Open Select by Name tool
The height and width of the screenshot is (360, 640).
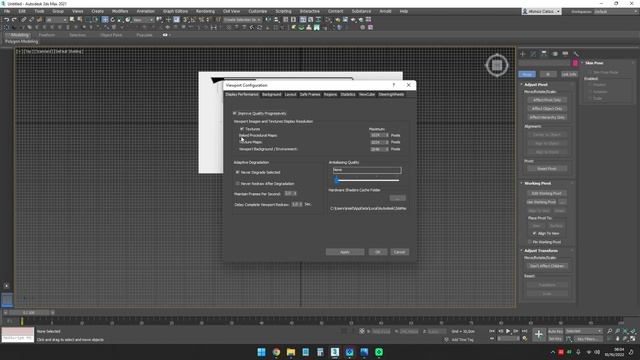coord(80,20)
